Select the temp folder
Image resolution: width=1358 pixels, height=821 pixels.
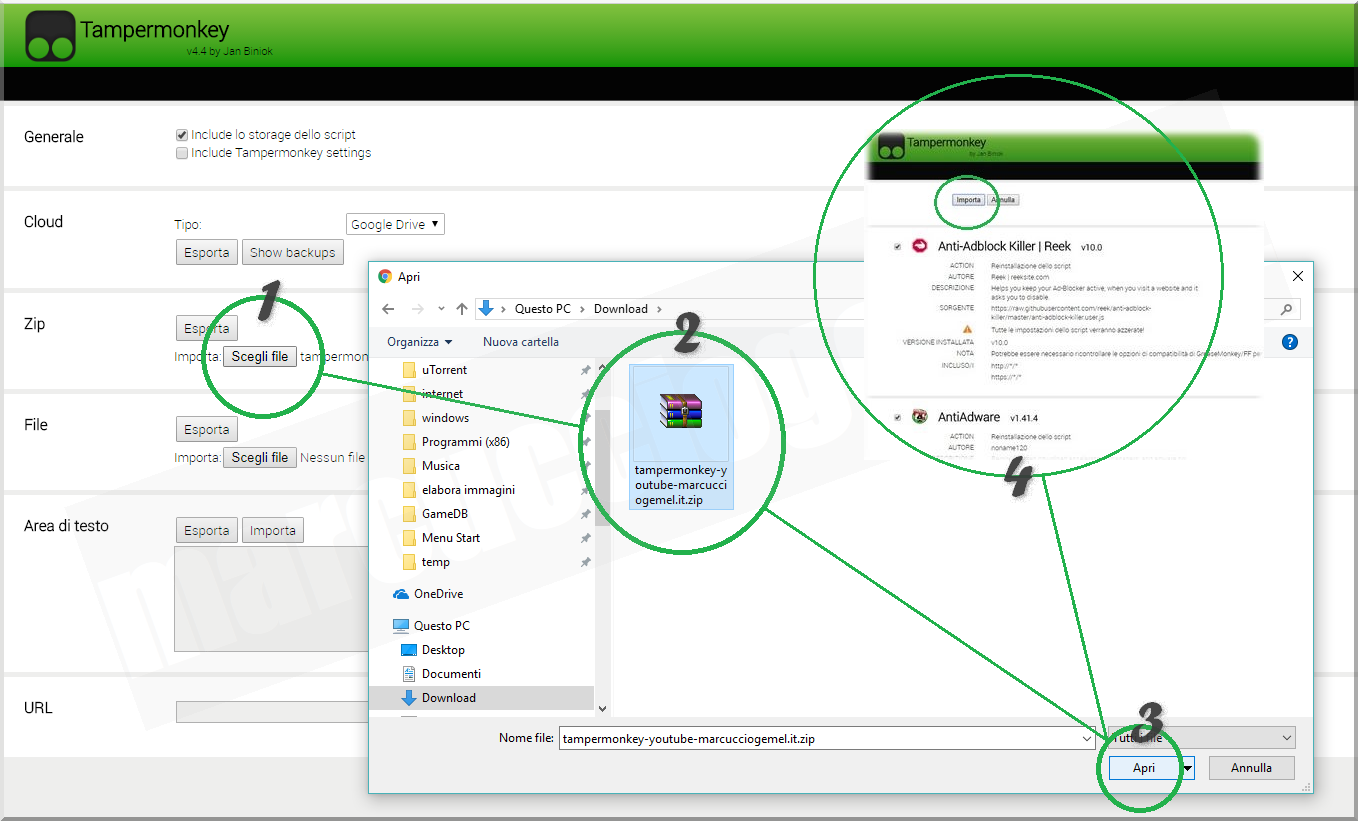pyautogui.click(x=436, y=562)
